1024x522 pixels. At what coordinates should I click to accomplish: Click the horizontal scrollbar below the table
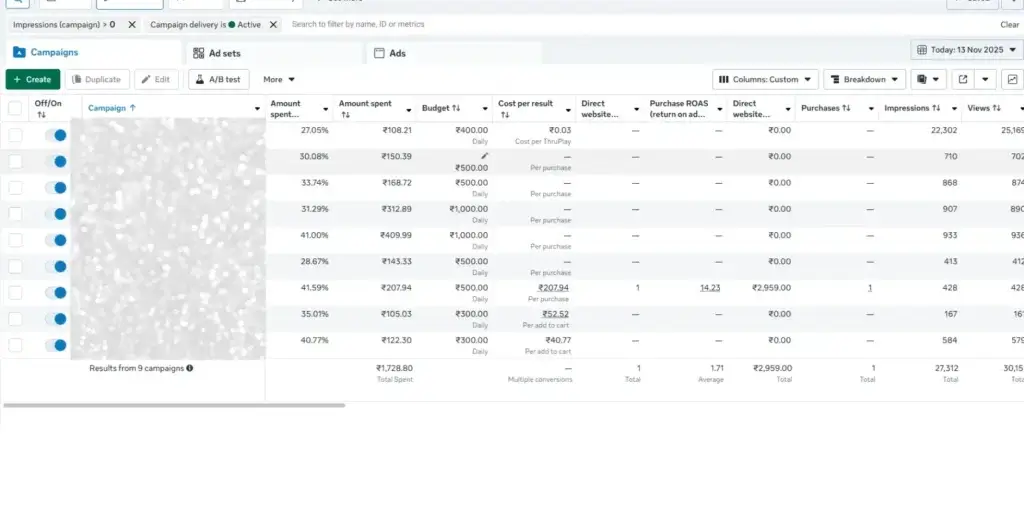tap(174, 405)
